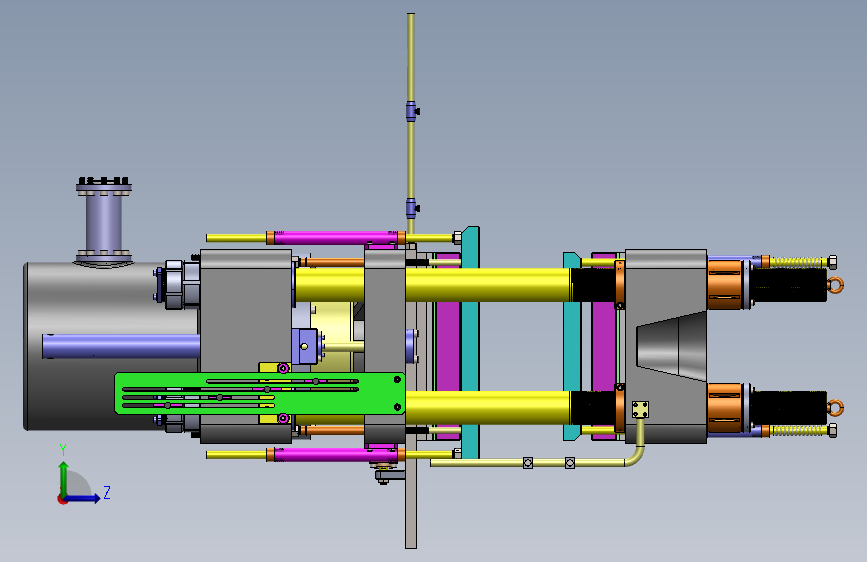Click the blue horizontal cylinder inside the tank

[121, 346]
